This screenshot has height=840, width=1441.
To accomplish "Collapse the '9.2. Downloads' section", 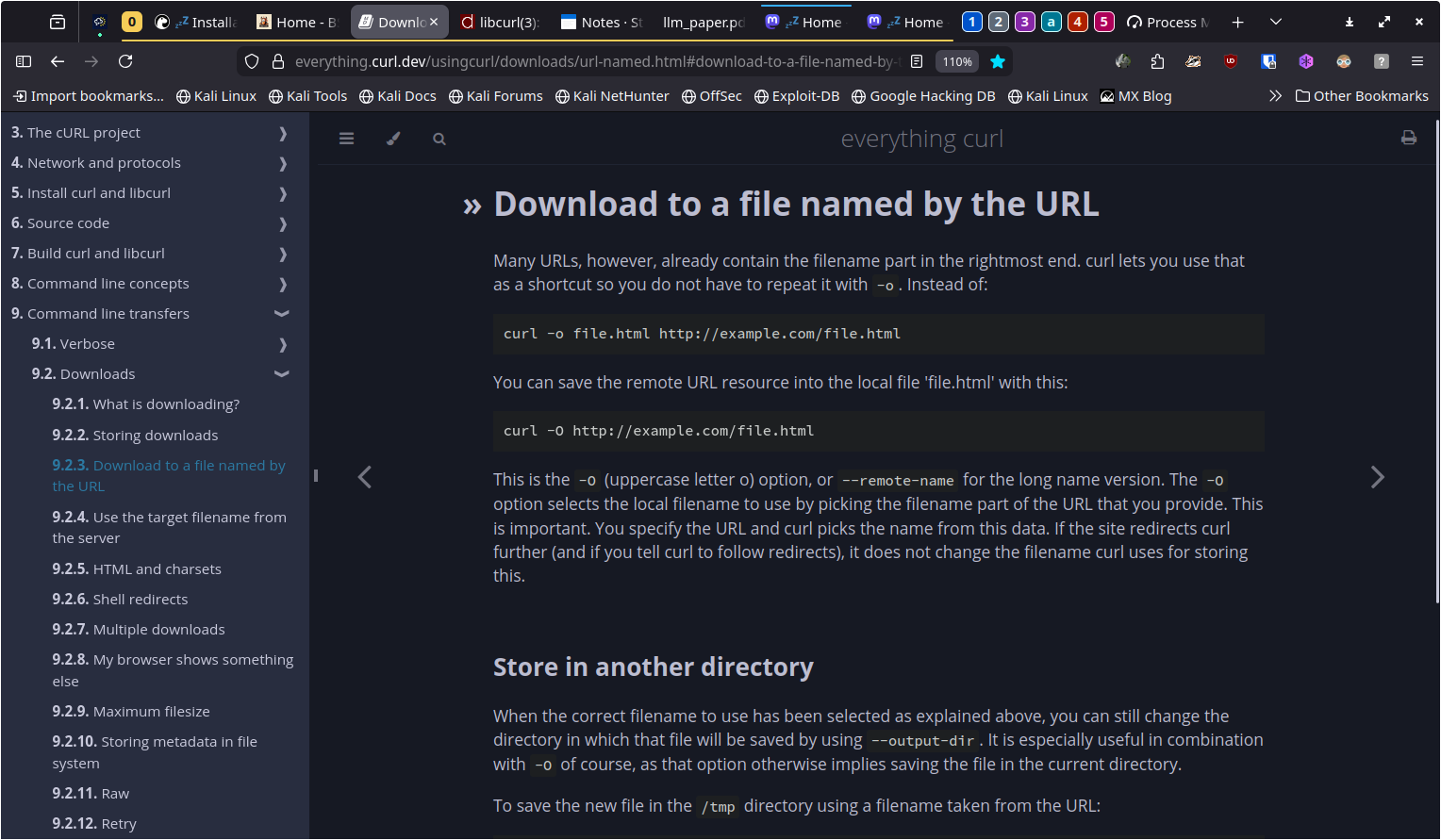I will point(281,374).
